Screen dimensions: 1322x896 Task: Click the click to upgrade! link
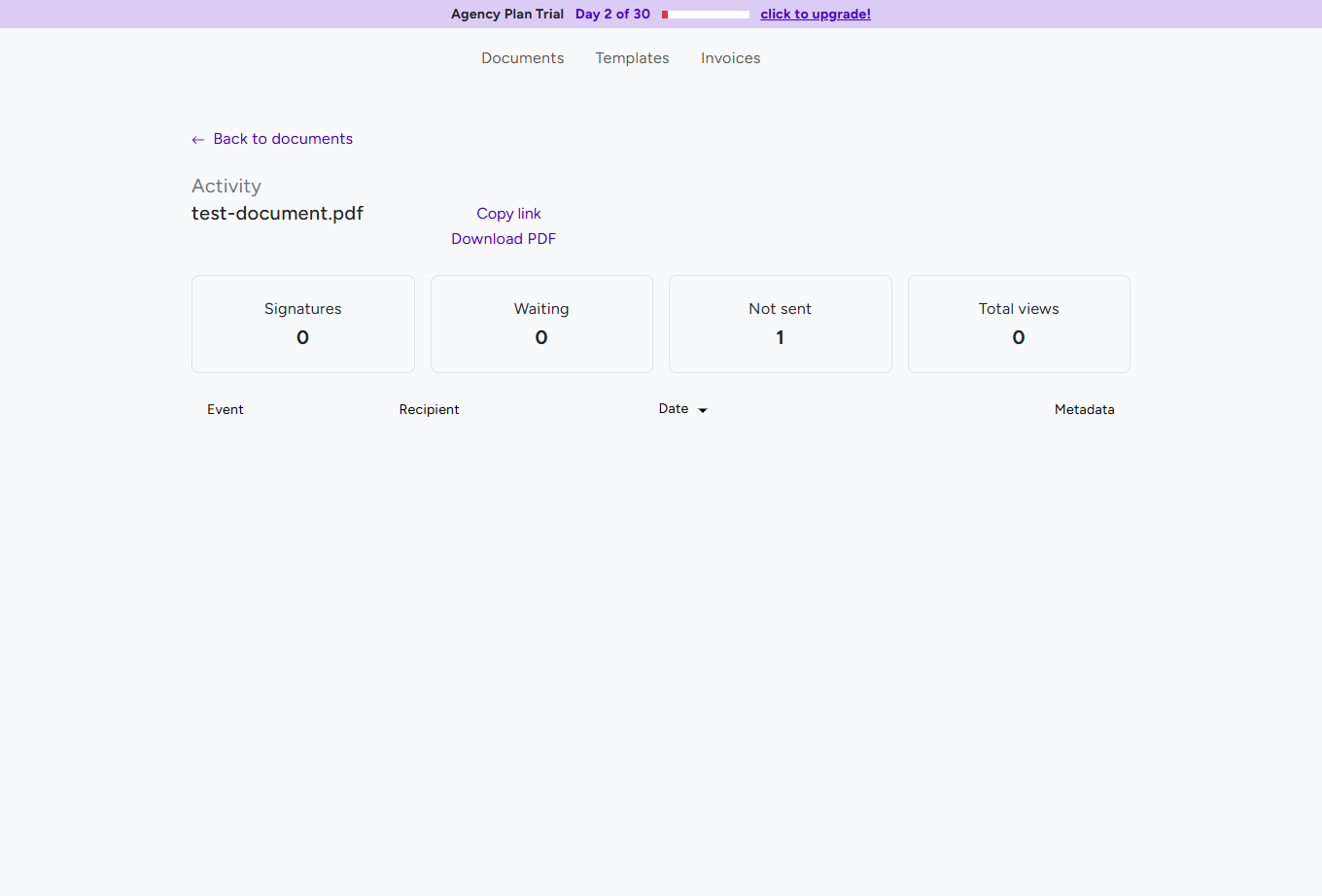(815, 14)
